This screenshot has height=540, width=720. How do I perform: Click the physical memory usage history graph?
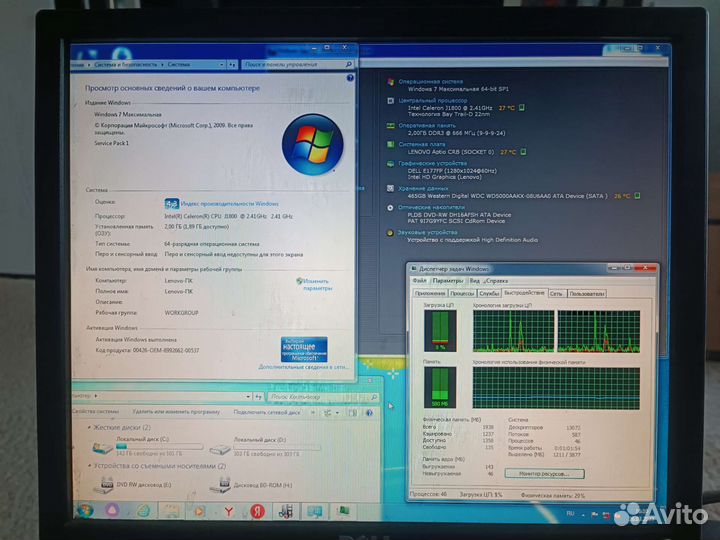coord(556,388)
